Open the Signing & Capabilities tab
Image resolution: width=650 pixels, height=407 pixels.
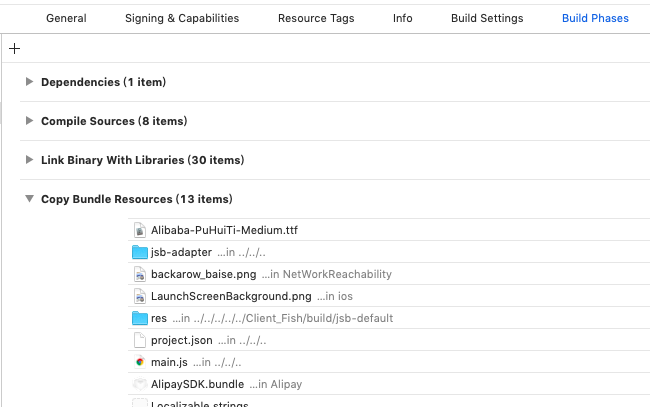click(x=182, y=18)
